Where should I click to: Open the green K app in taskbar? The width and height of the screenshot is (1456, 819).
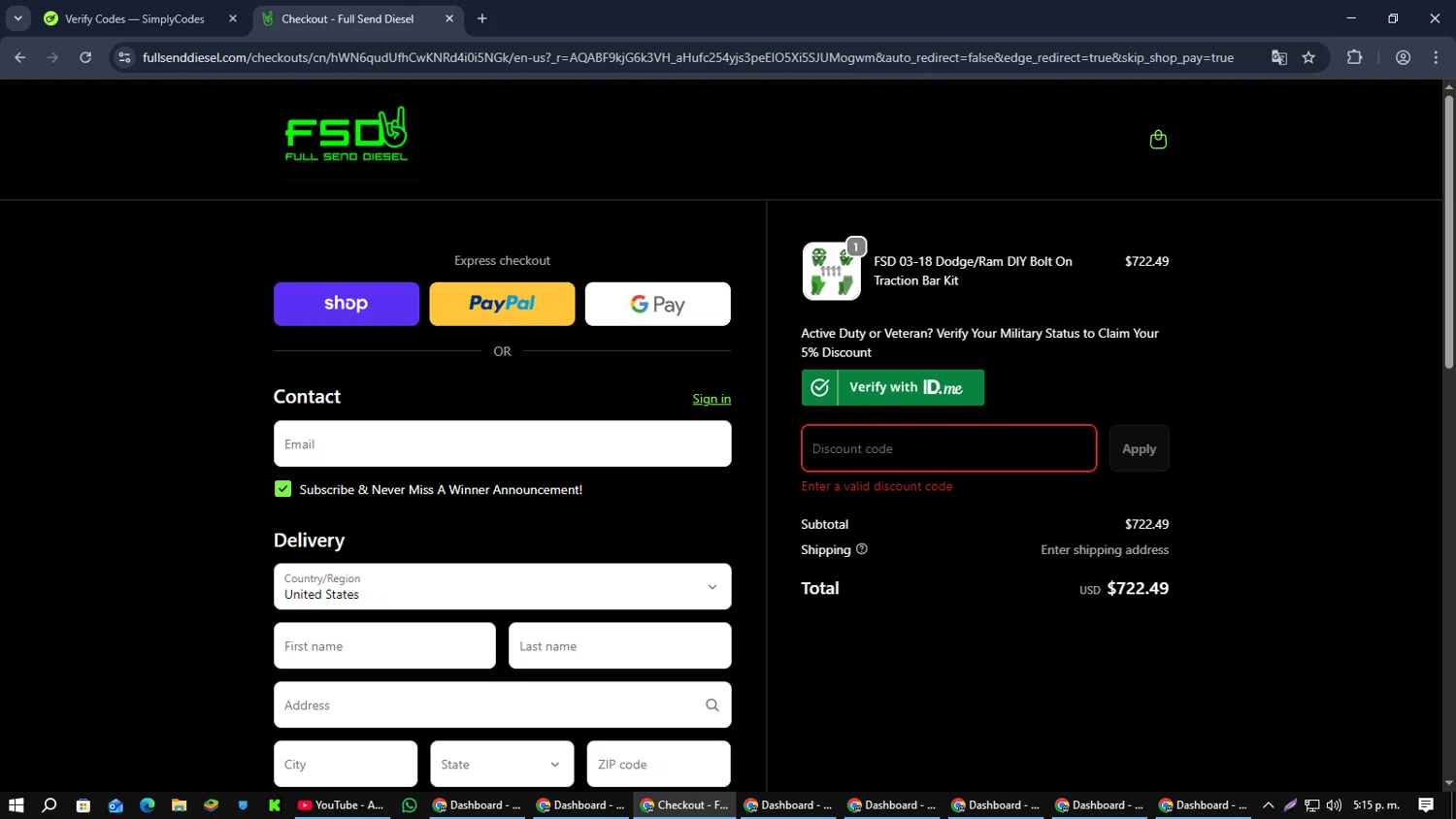tap(275, 805)
